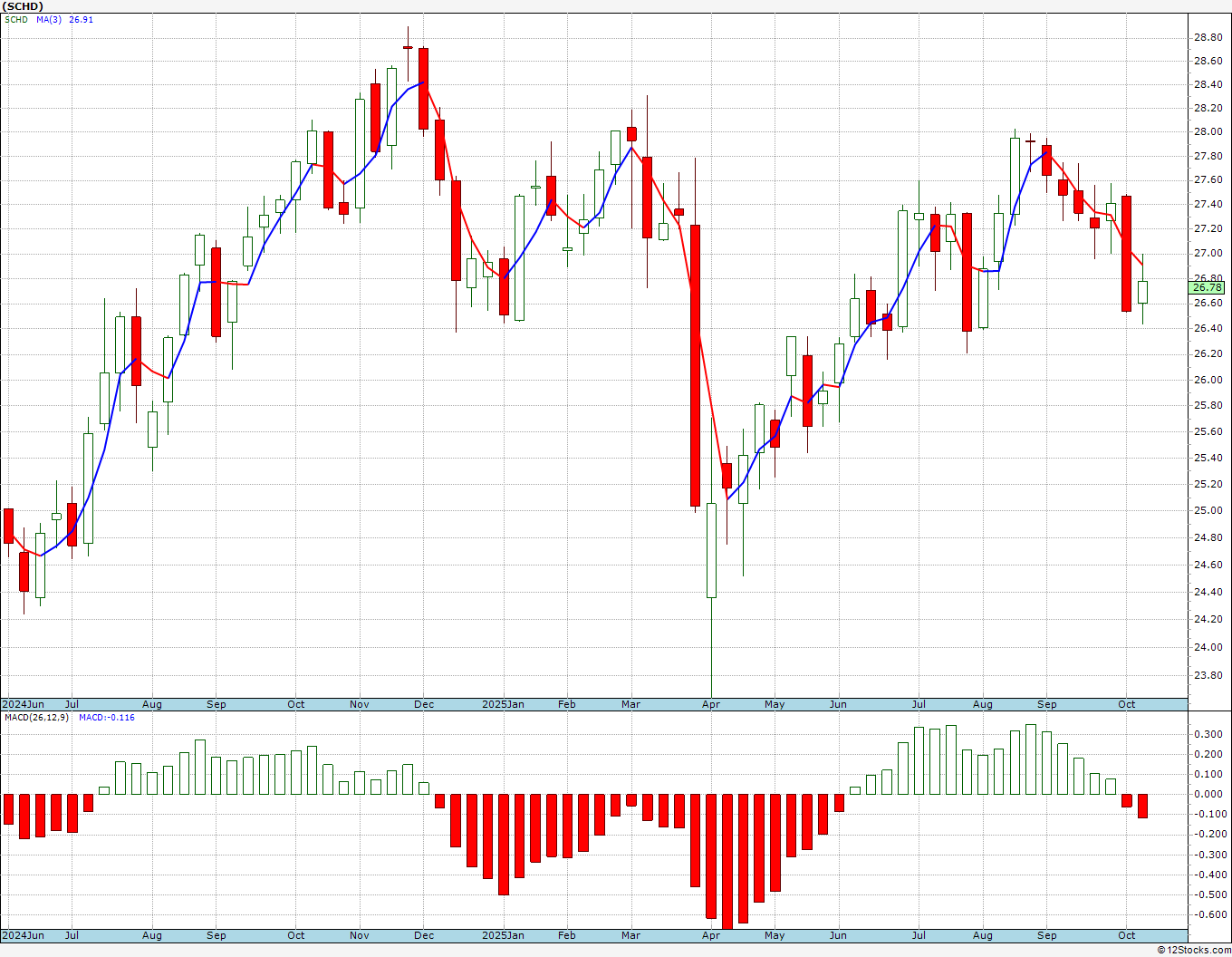Select the SCHD legend label
The height and width of the screenshot is (957, 1232).
click(16, 20)
